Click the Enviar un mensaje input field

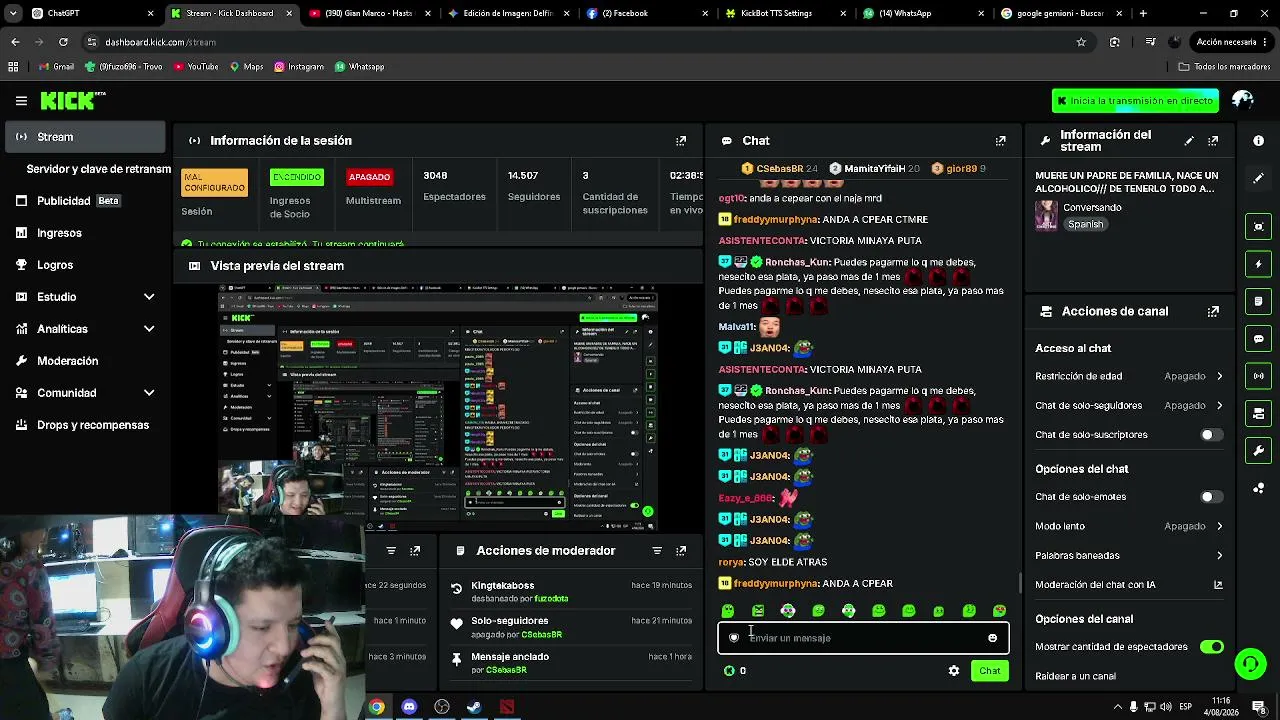click(x=863, y=638)
